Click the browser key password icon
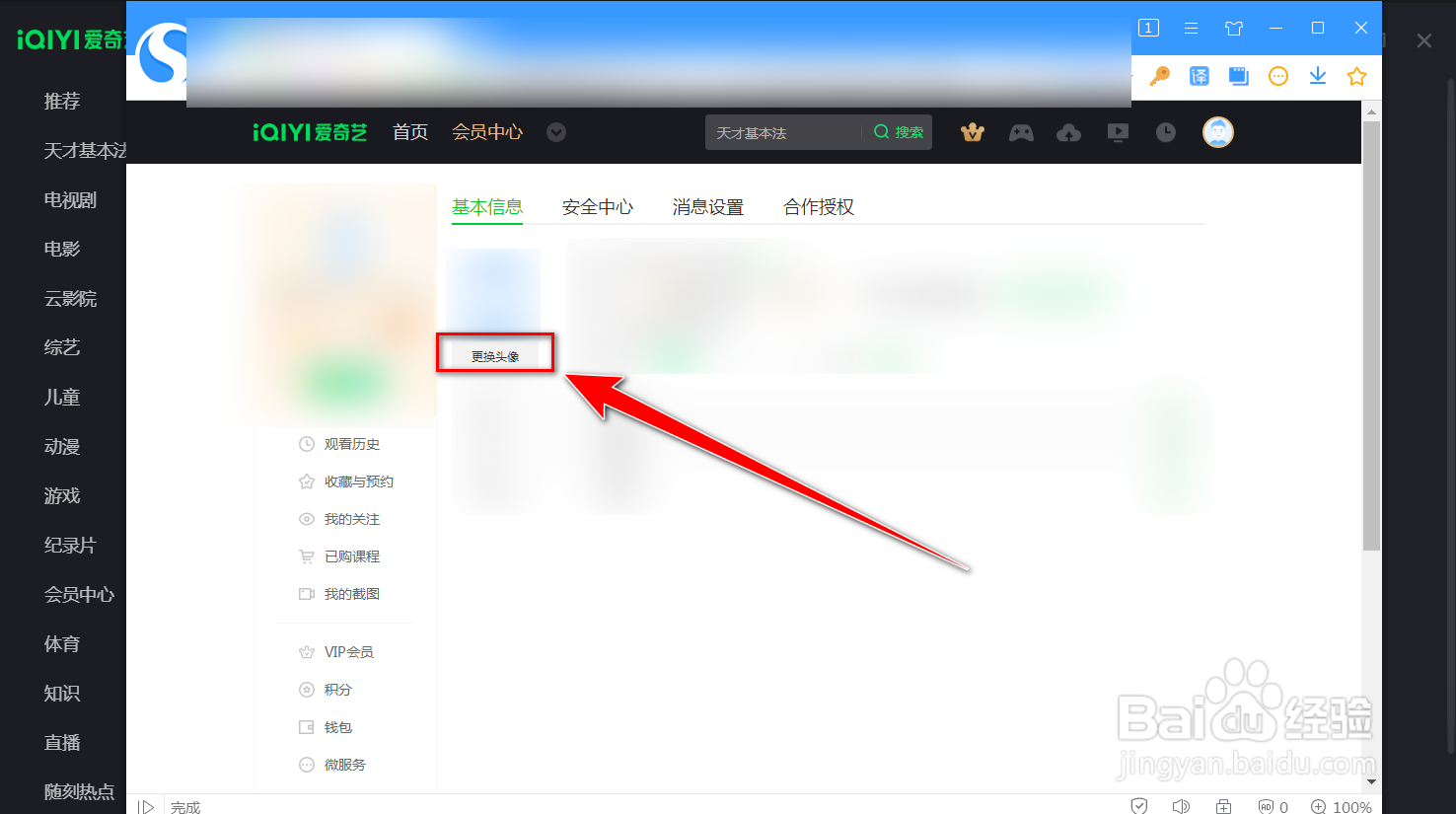The image size is (1456, 814). pyautogui.click(x=1160, y=76)
